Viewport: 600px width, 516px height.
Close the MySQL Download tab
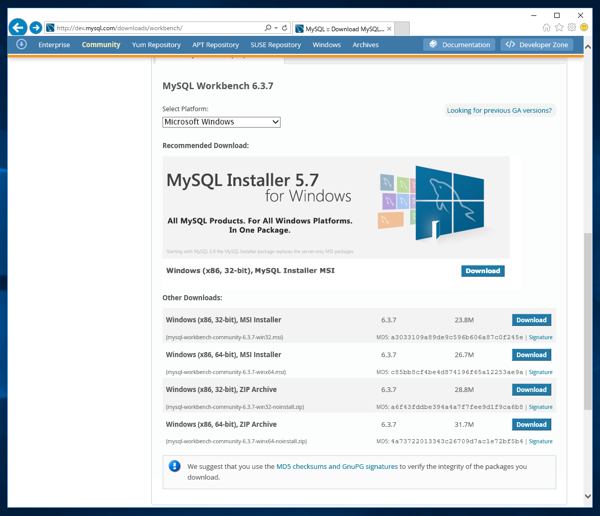point(389,29)
